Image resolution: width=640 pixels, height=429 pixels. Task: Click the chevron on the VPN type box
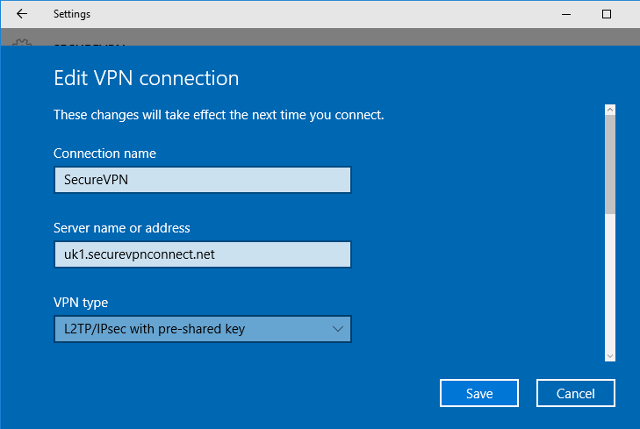(337, 329)
